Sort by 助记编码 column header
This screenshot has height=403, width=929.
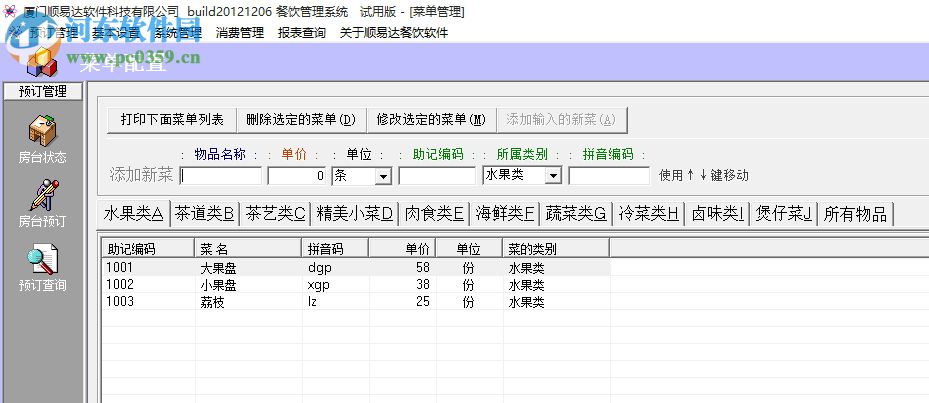click(x=148, y=248)
